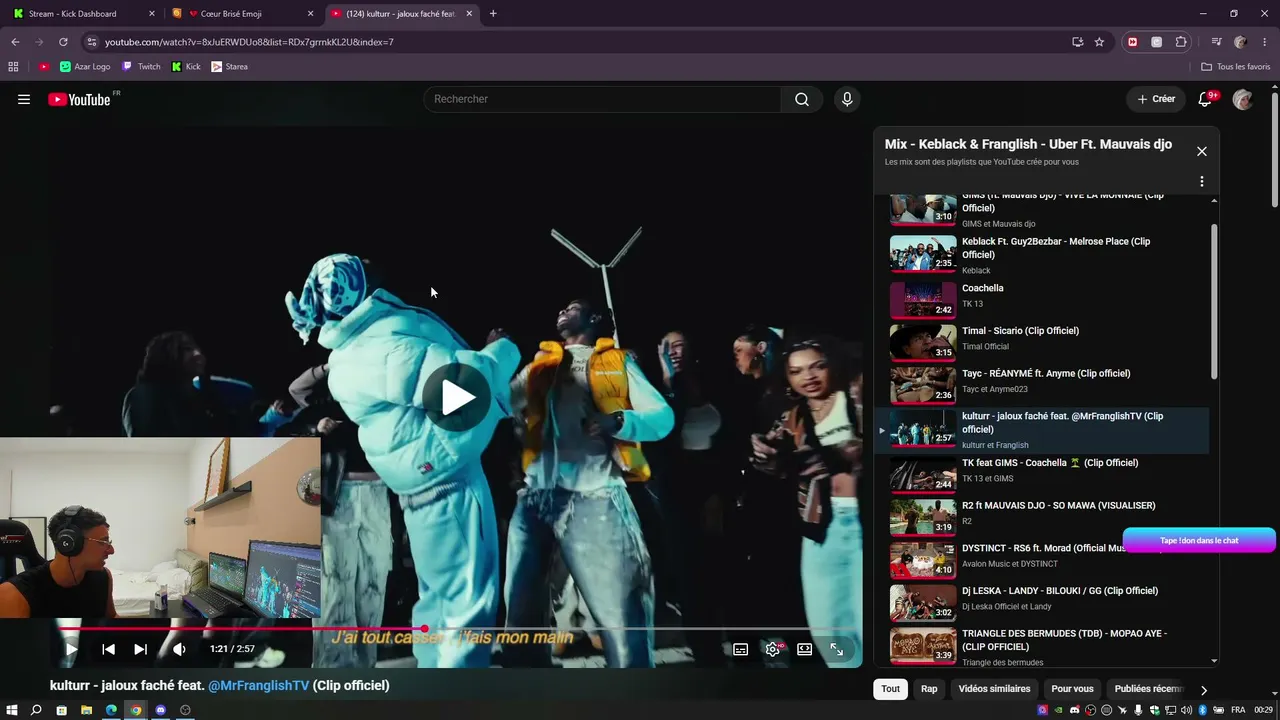Go back in the browser

tap(15, 42)
